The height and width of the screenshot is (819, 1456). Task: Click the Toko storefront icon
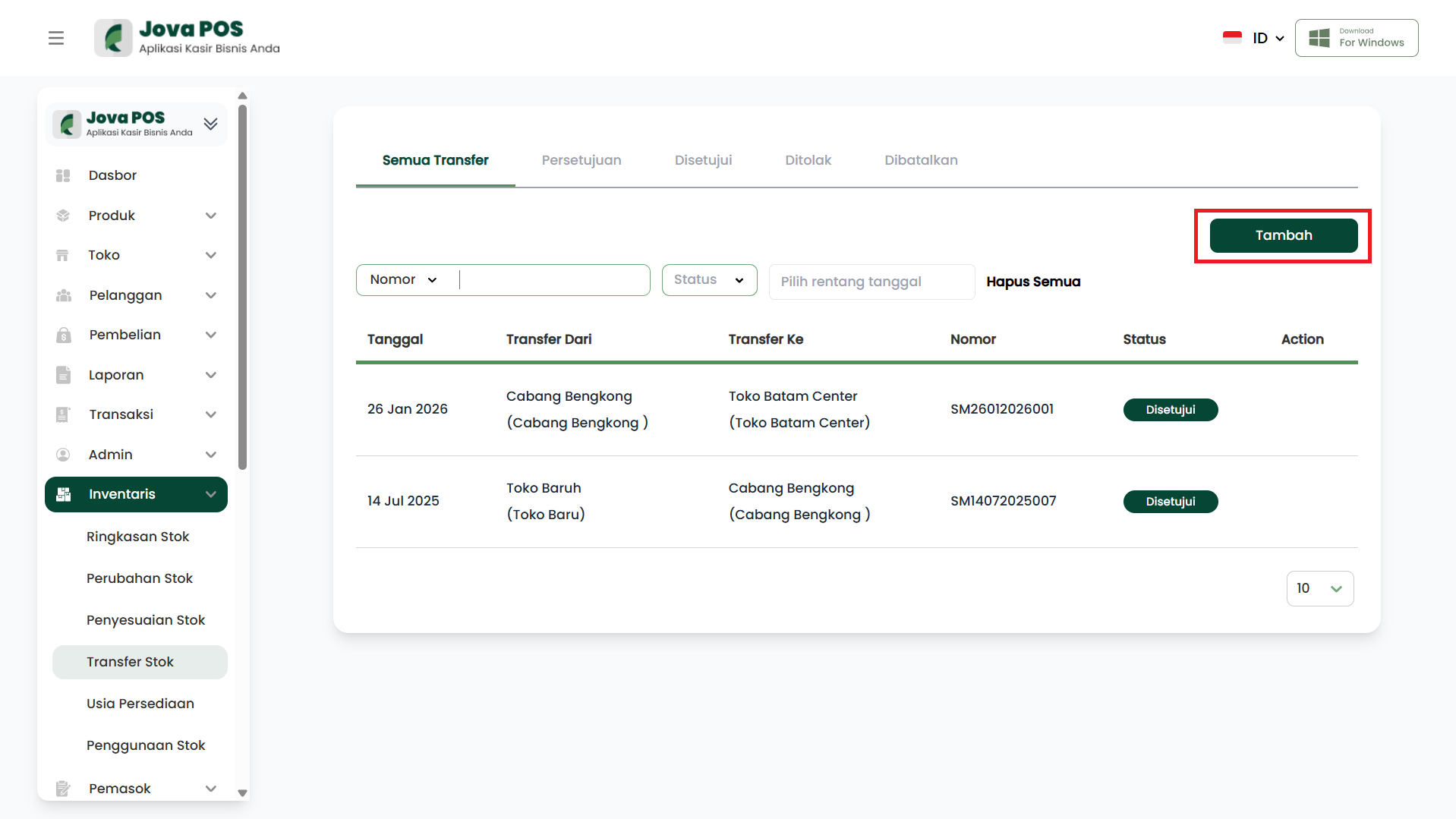pyautogui.click(x=63, y=255)
